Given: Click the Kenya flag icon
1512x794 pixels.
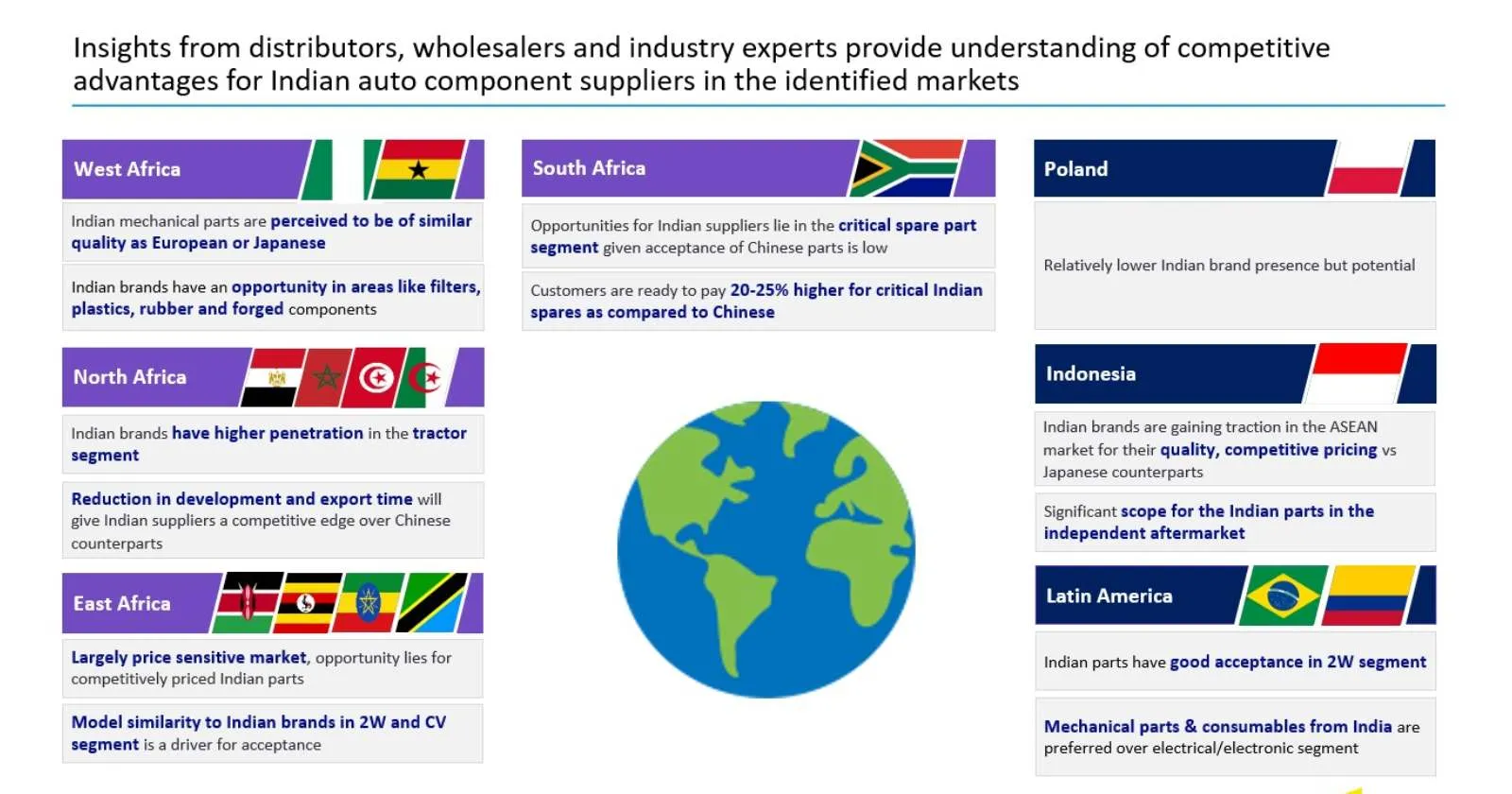Looking at the screenshot, I should point(248,602).
